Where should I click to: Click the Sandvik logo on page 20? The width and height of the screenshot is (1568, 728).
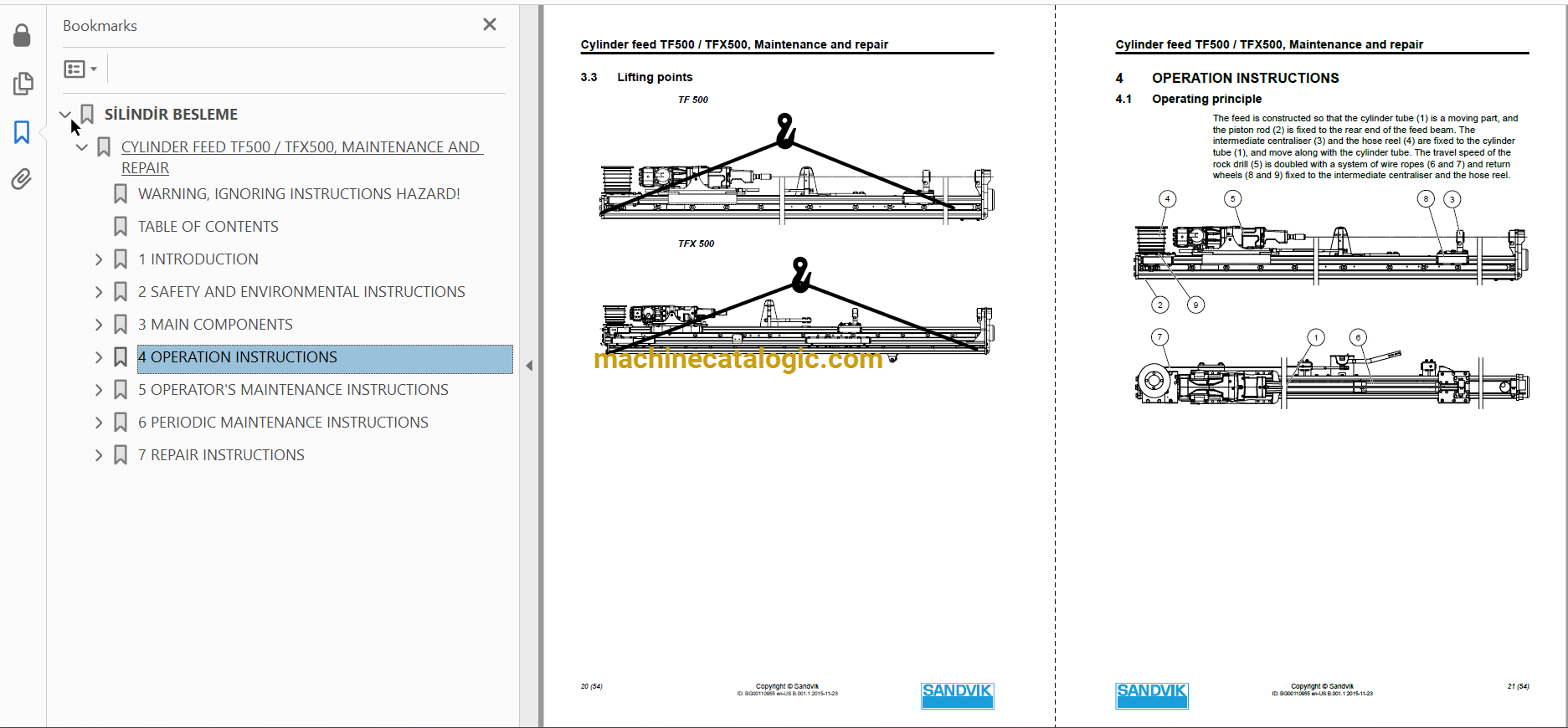pyautogui.click(x=957, y=695)
